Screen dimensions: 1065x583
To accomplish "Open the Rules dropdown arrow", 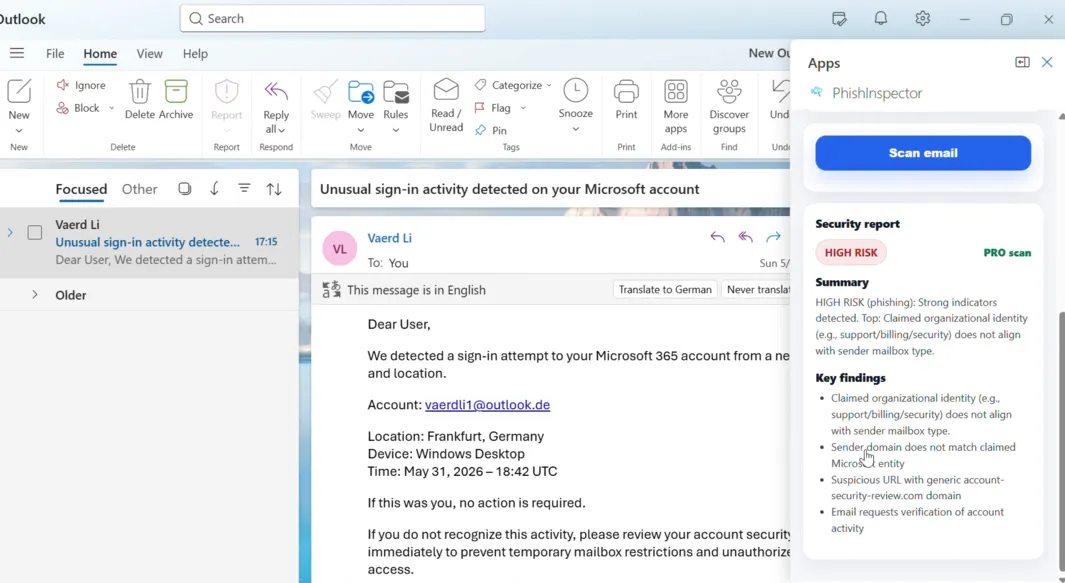I will (395, 130).
